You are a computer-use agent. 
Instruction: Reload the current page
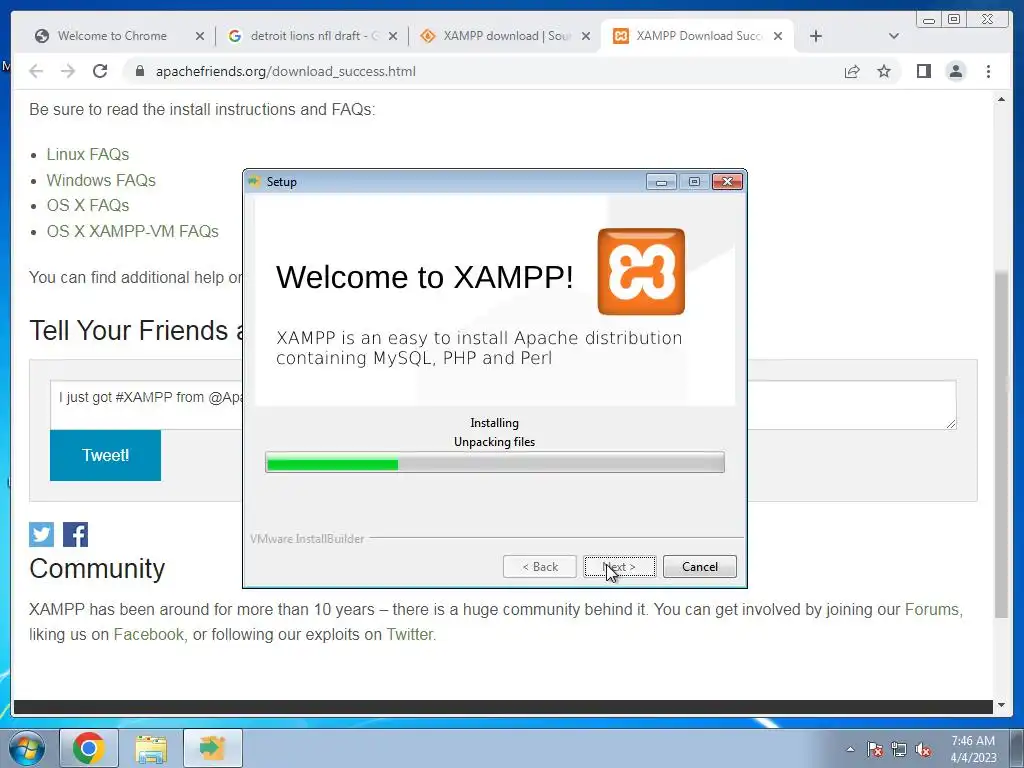pos(100,71)
